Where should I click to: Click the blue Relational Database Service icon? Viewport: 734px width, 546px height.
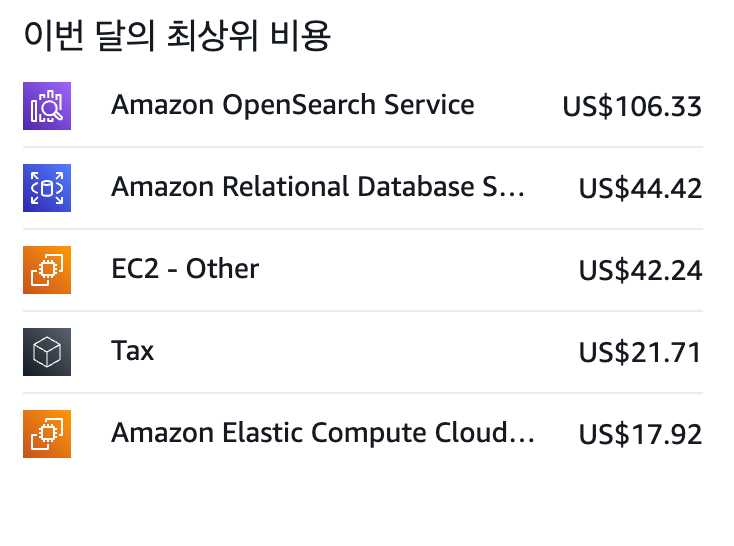tap(47, 188)
